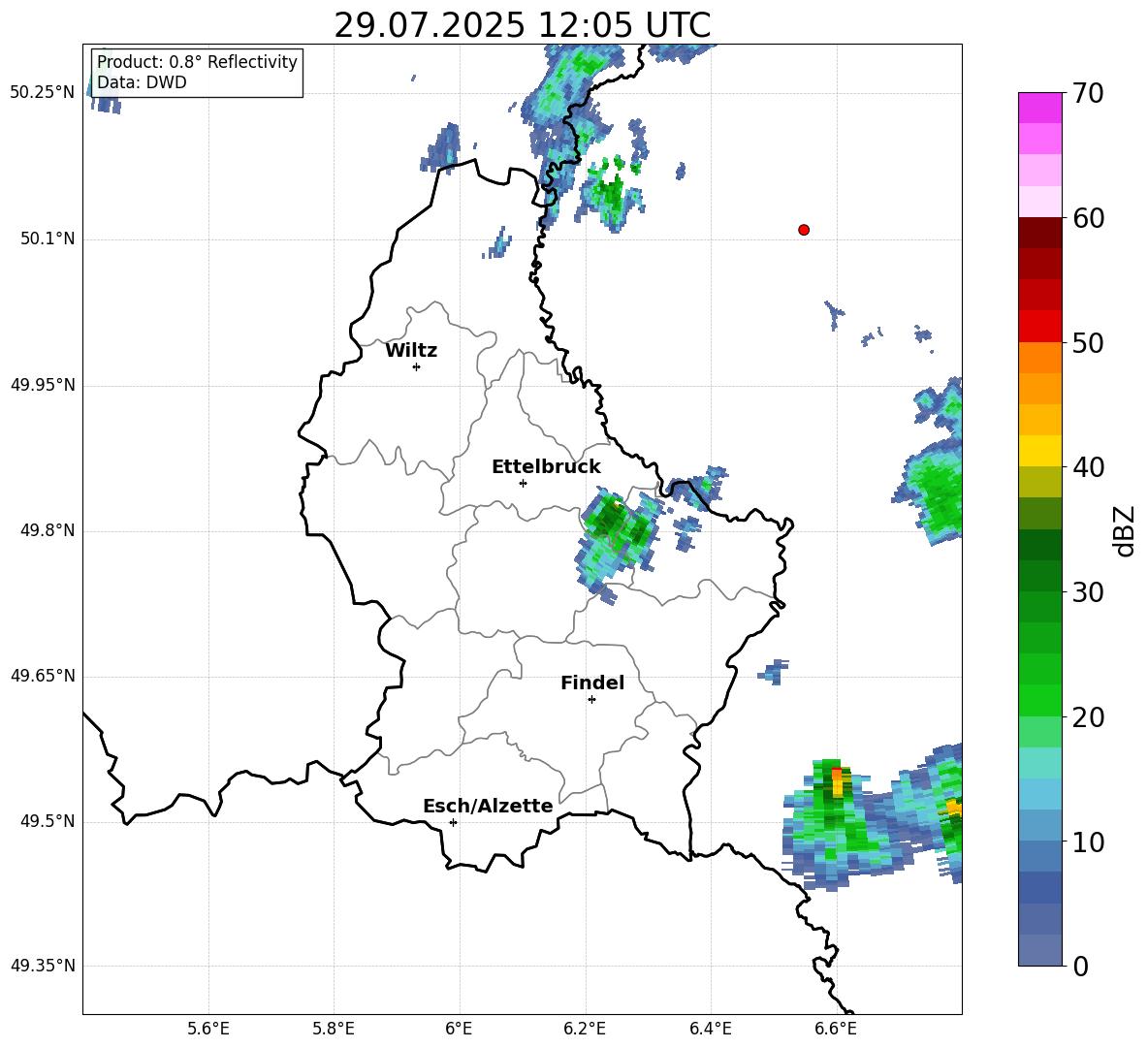Click the Findel city label

click(592, 683)
